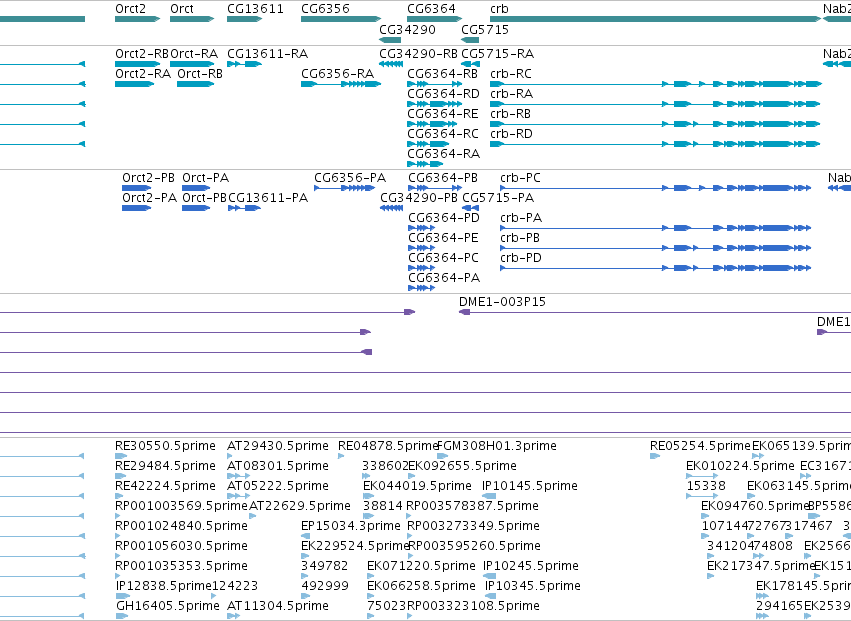The width and height of the screenshot is (851, 621).
Task: Click EST FGM308H01.3prime
Action: (x=497, y=446)
